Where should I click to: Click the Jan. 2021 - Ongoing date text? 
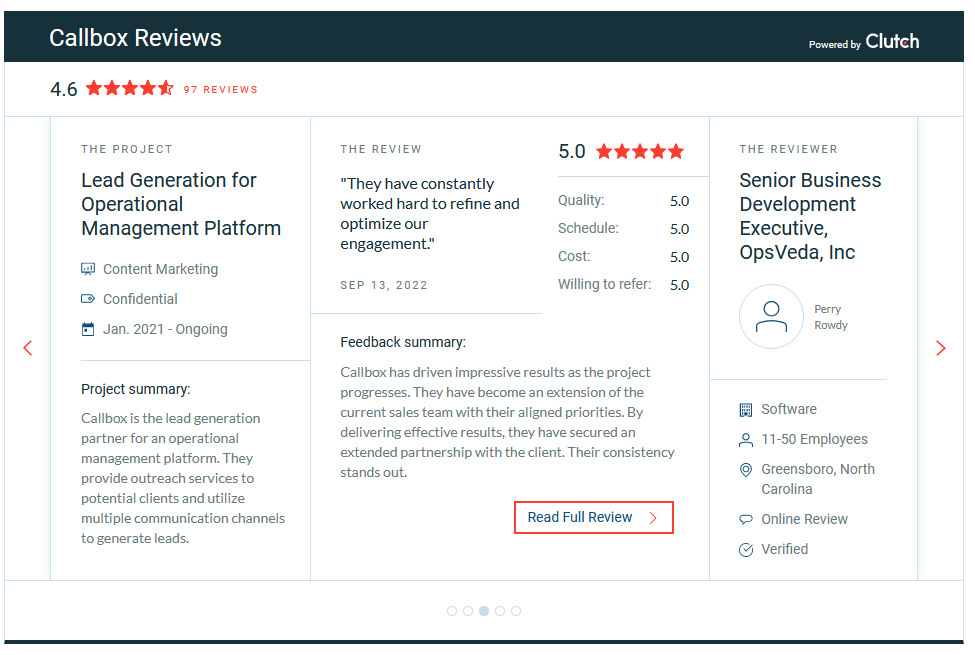click(x=165, y=329)
